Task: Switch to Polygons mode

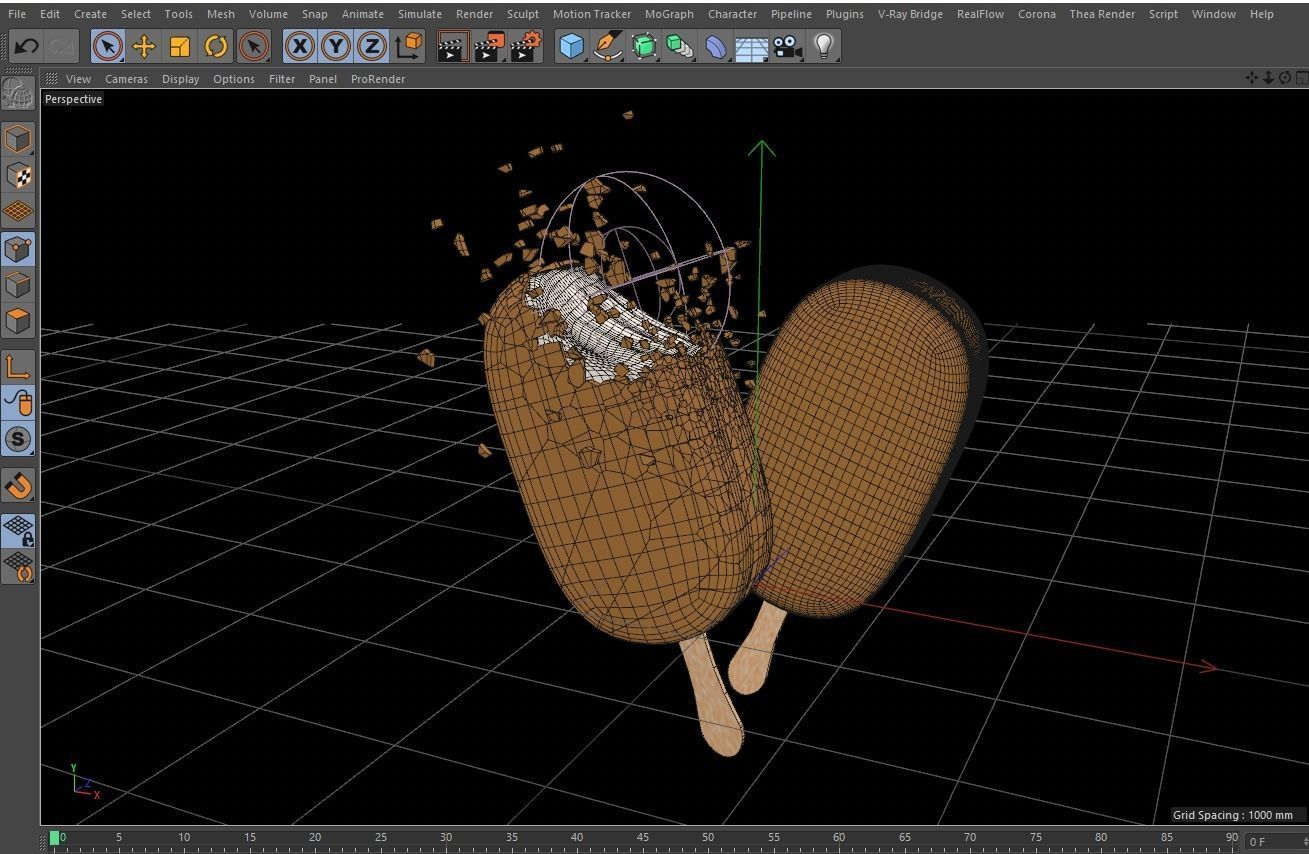Action: point(17,321)
